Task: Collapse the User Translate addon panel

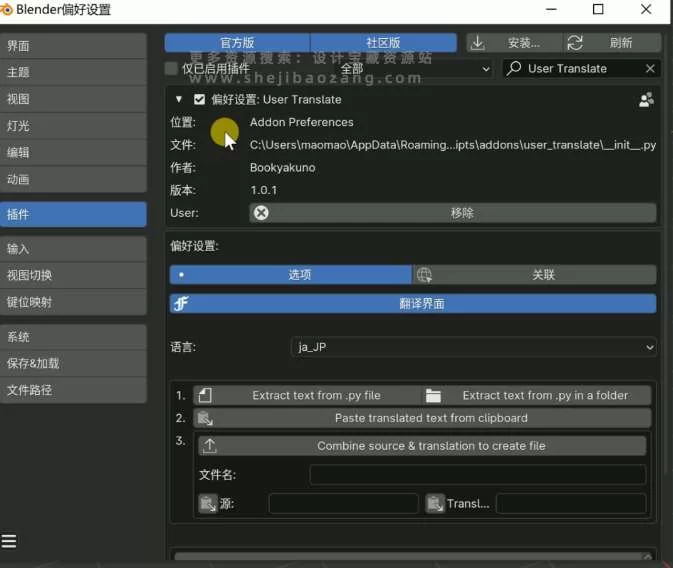Action: (179, 100)
